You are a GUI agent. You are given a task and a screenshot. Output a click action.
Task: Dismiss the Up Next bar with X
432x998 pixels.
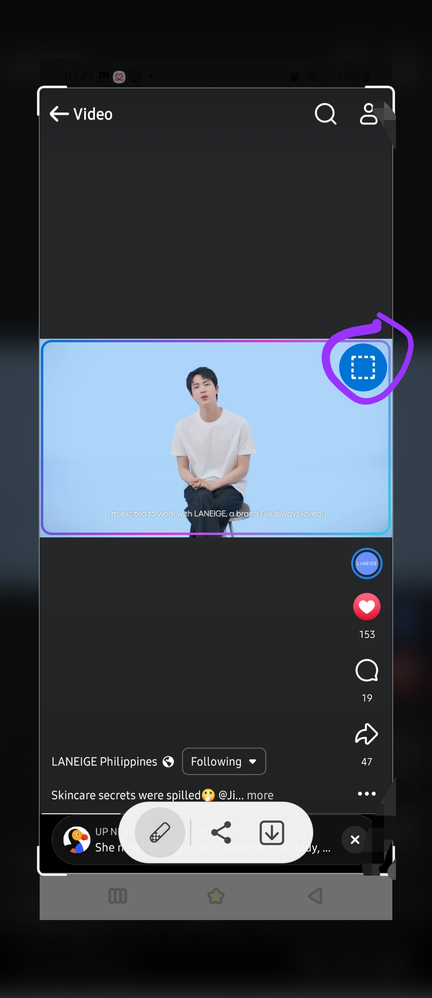tap(355, 840)
